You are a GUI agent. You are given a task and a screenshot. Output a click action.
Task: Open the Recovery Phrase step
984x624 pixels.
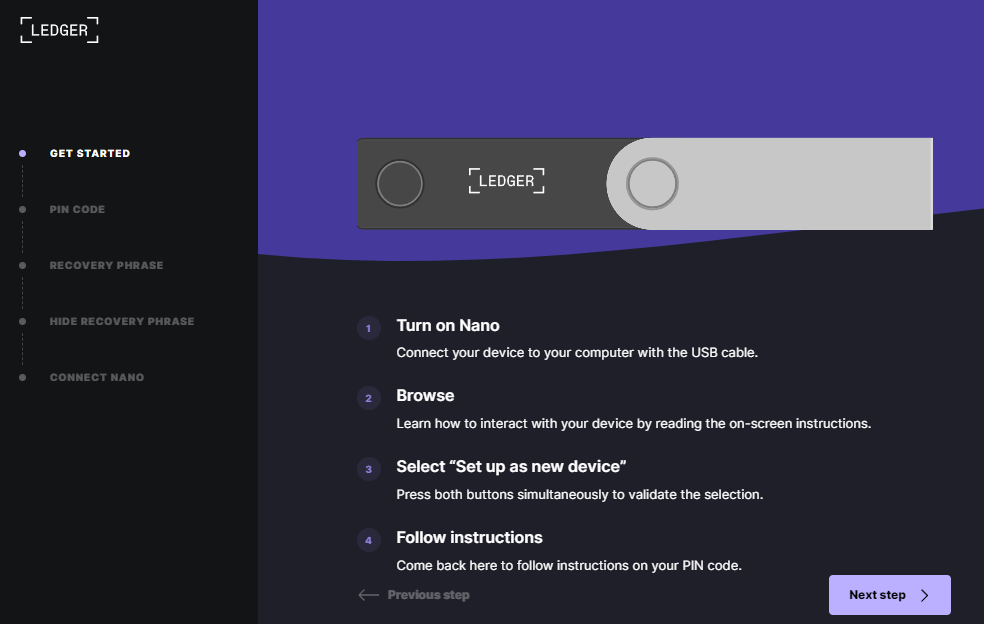[x=106, y=265]
